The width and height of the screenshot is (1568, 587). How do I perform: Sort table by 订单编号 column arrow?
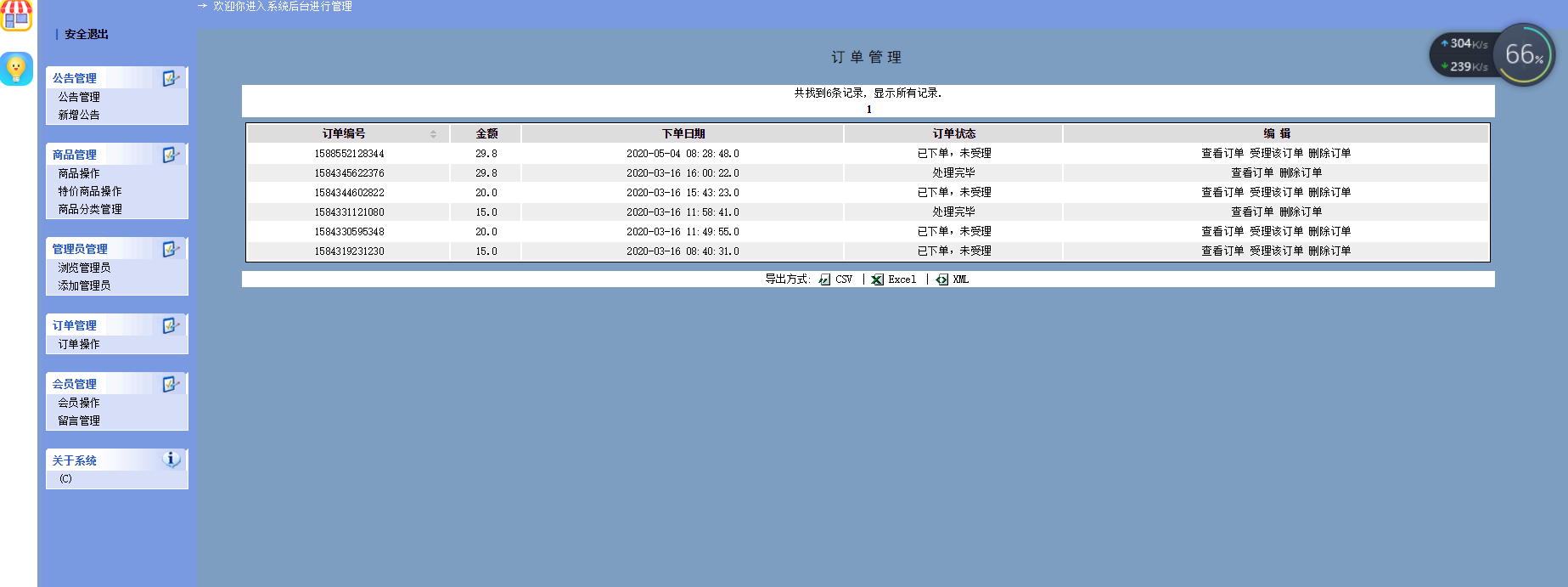pos(433,134)
